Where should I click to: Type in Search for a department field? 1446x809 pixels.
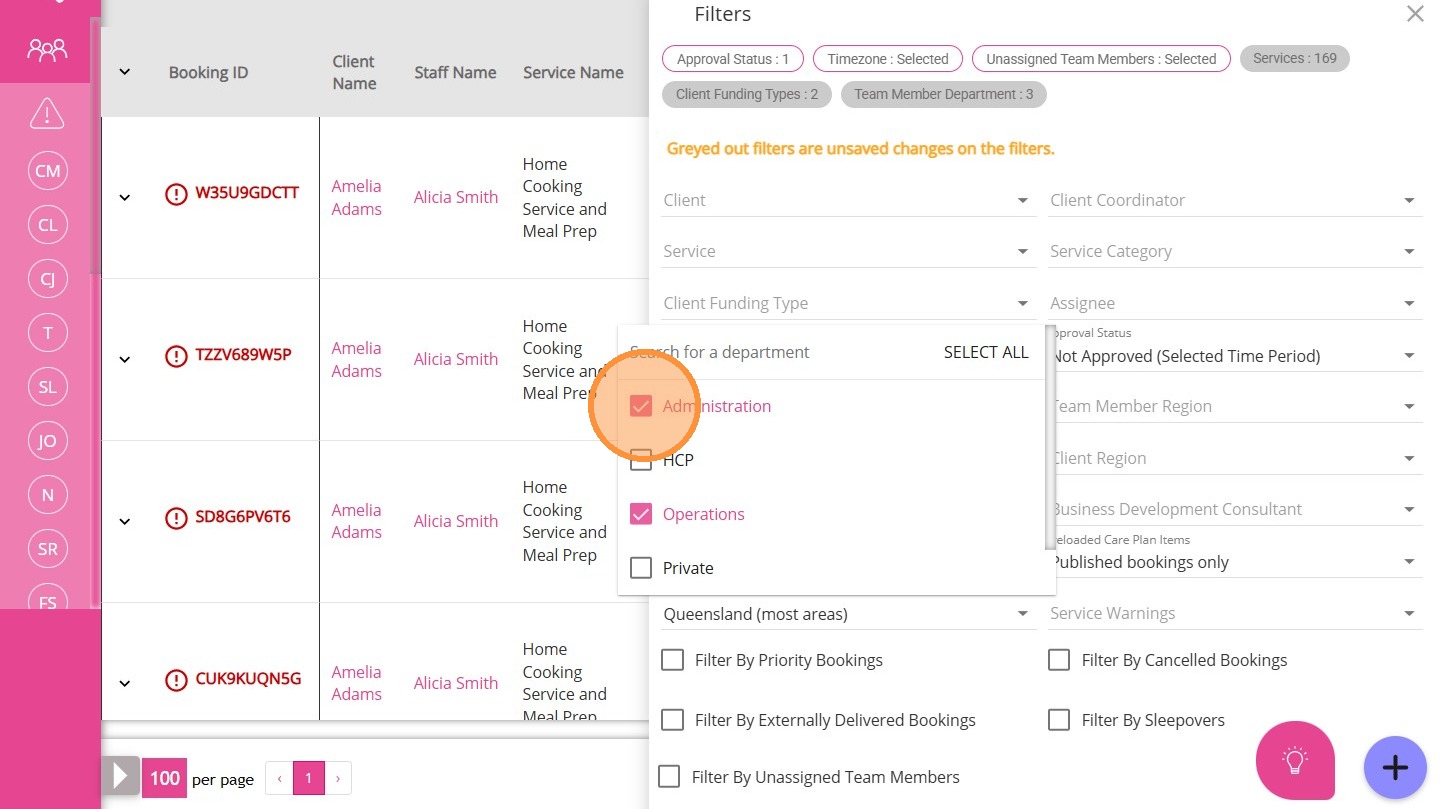pos(760,352)
